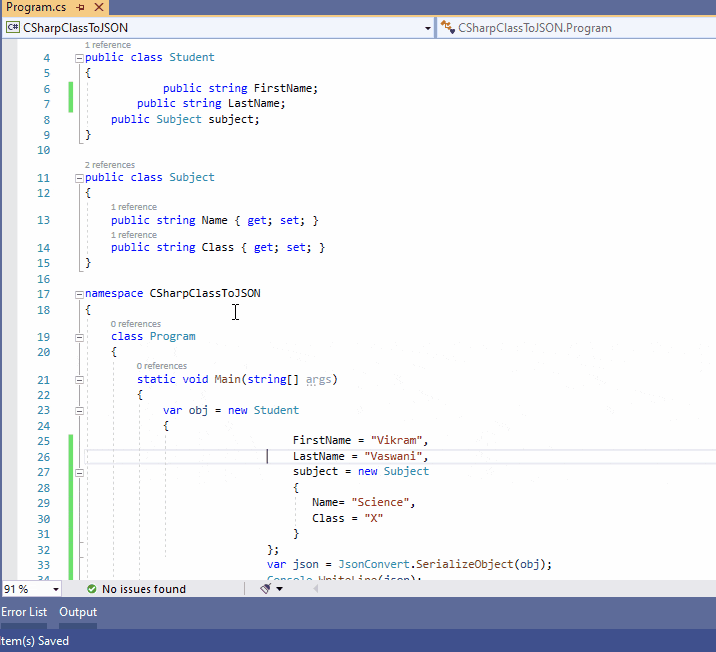Open the code cleanup dropdown arrow
Viewport: 716px width, 652px height.
pos(279,589)
